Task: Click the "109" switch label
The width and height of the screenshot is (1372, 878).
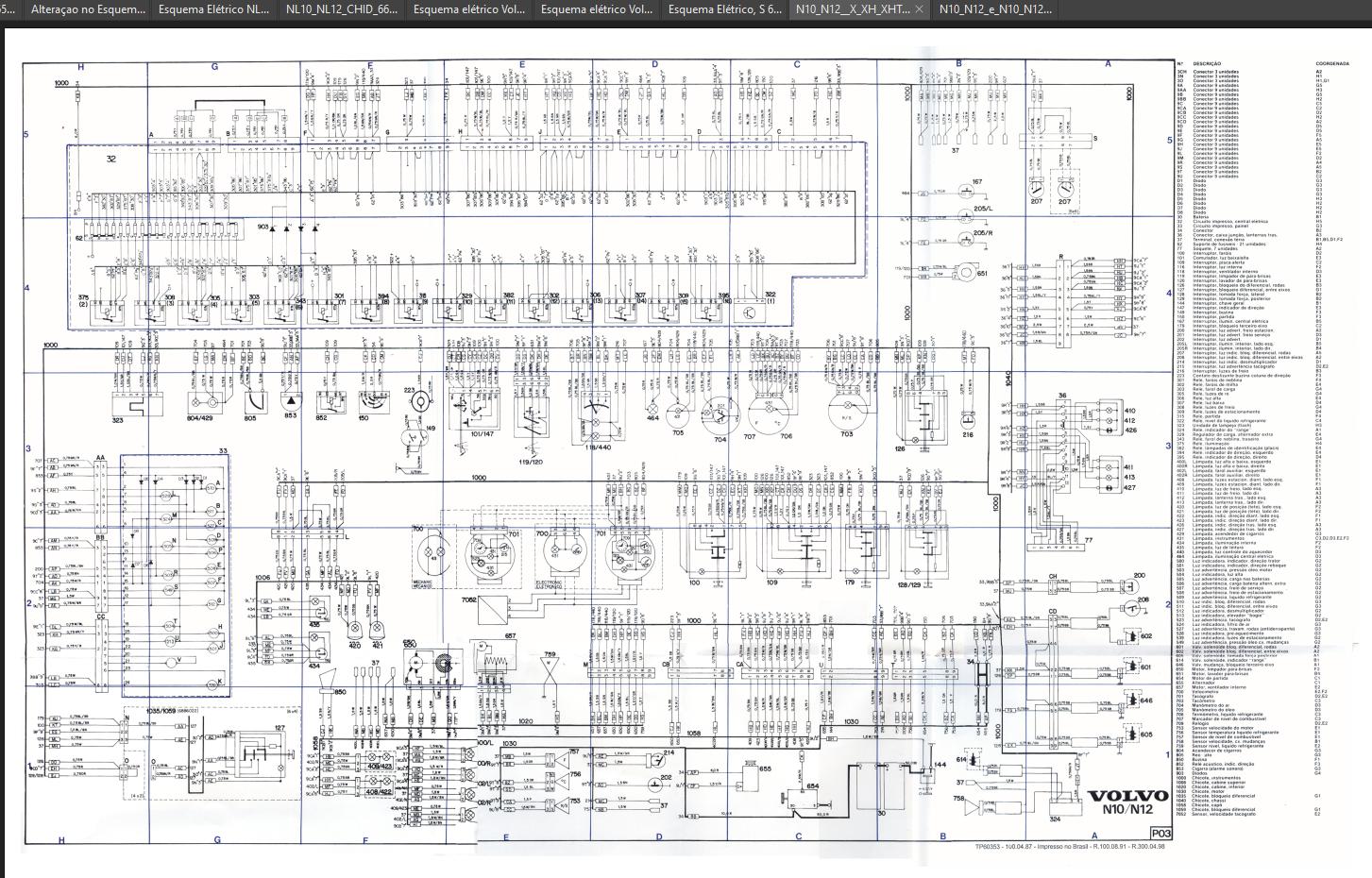Action: click(771, 583)
